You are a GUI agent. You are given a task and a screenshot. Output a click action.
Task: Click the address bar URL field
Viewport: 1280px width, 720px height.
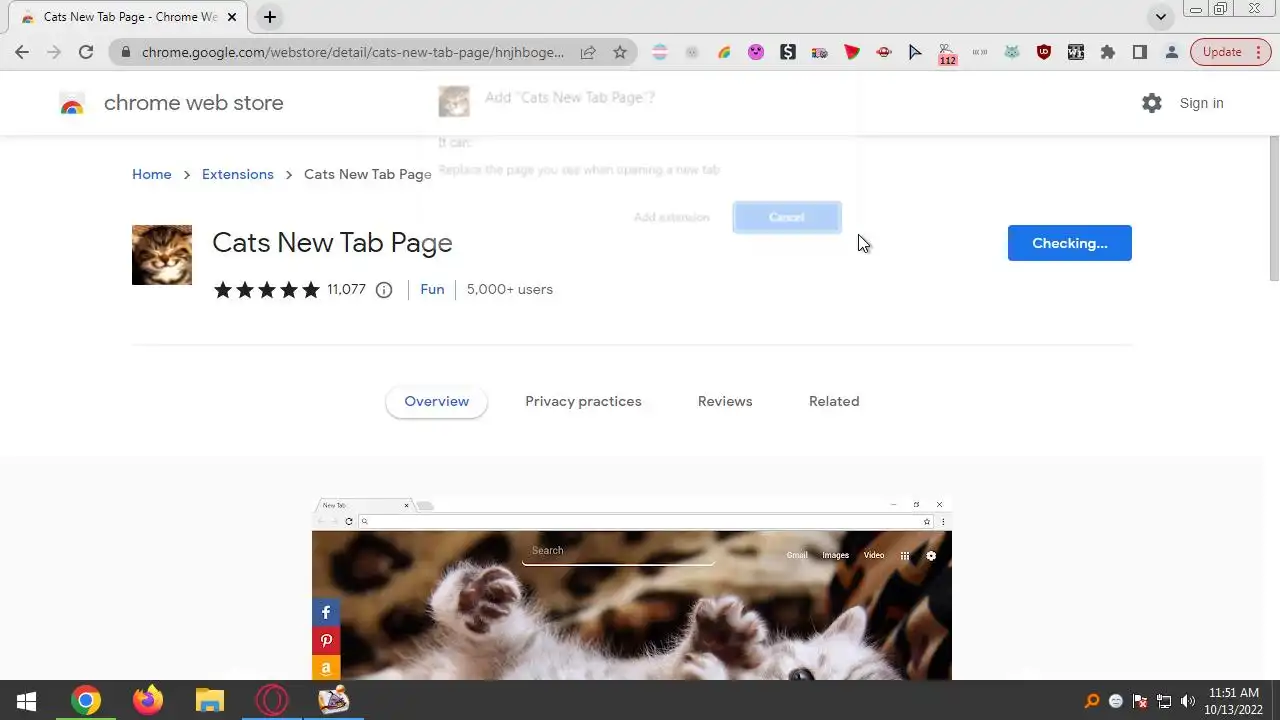pyautogui.click(x=352, y=52)
